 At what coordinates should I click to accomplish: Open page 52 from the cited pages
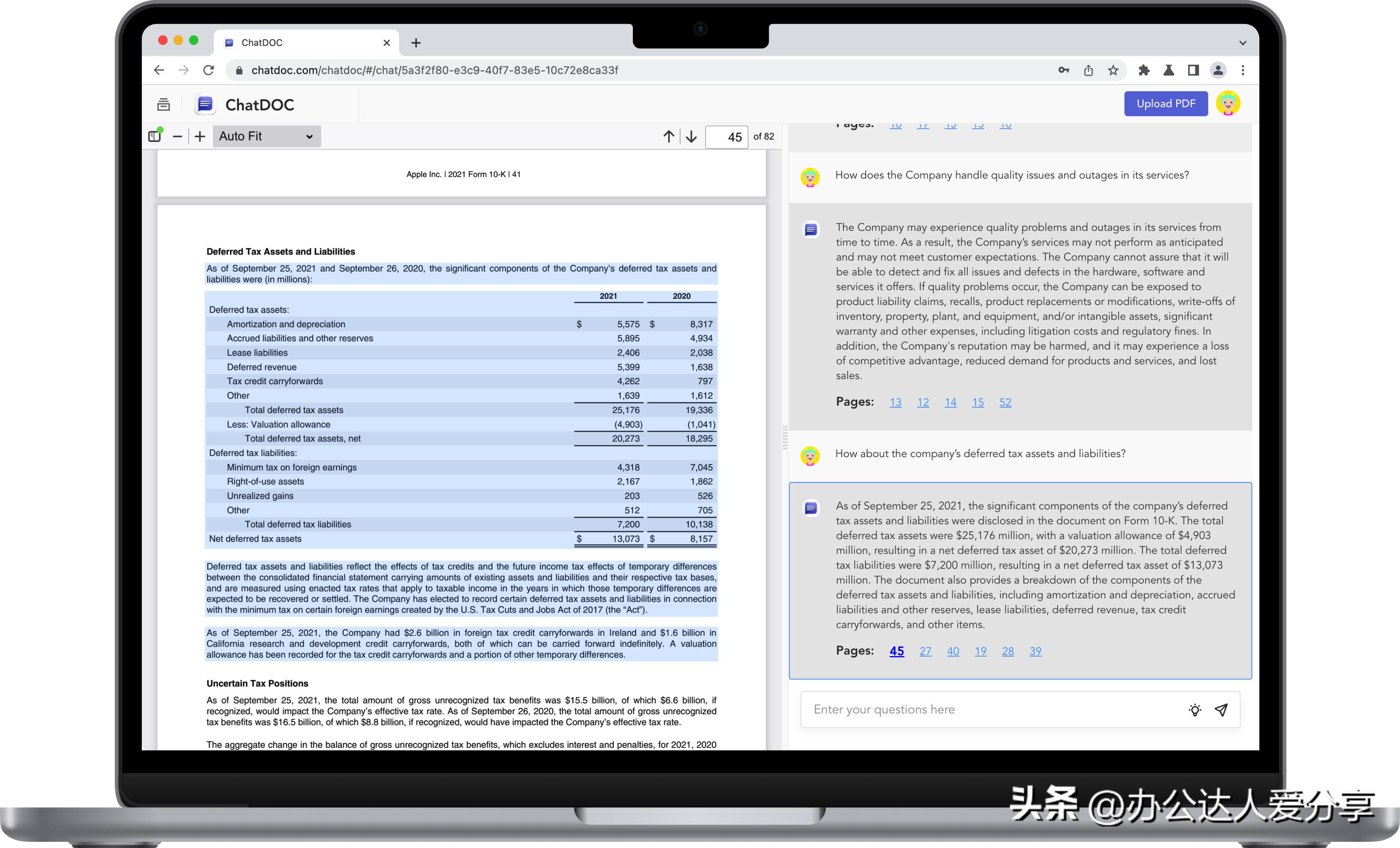[1005, 402]
